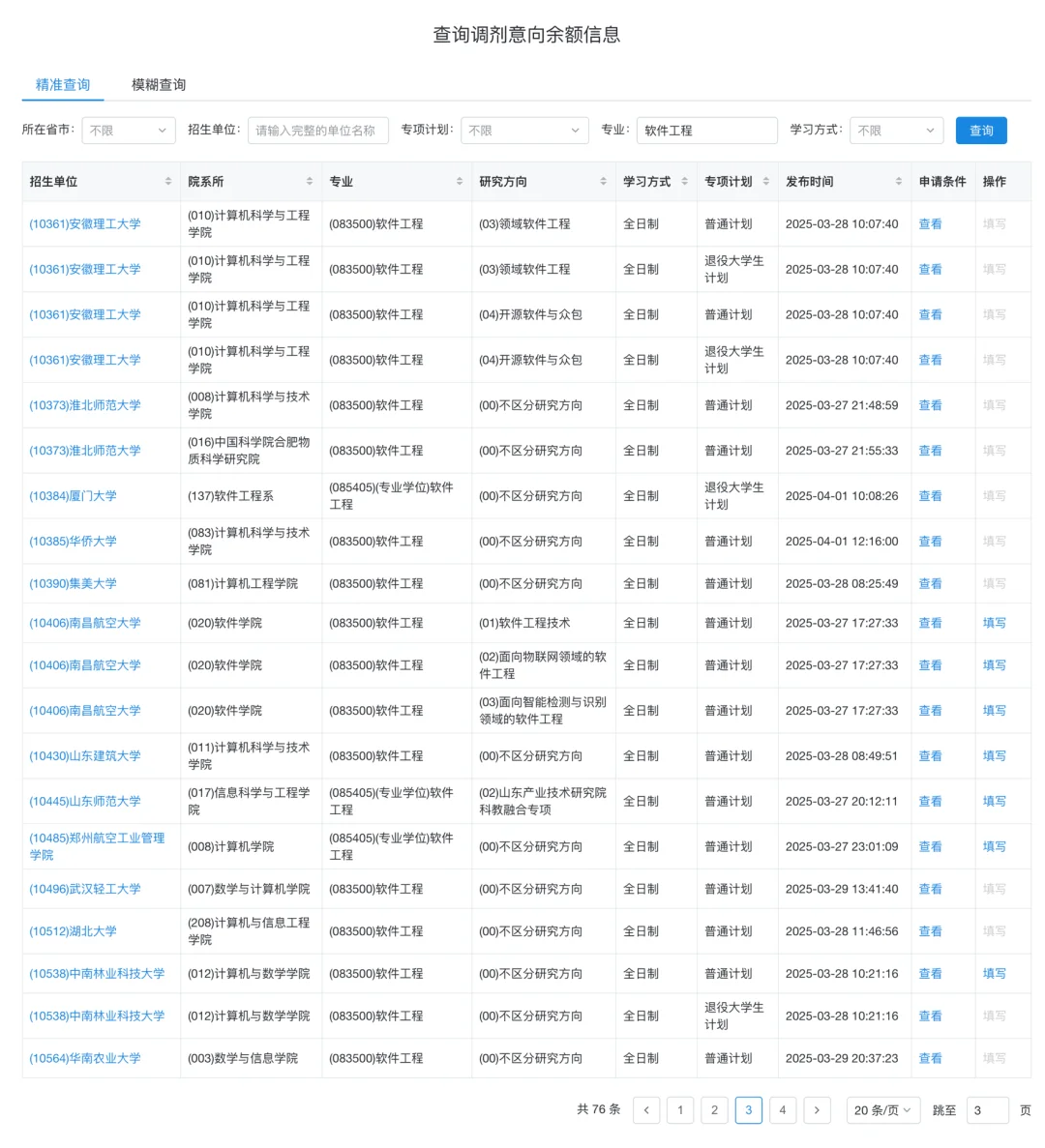Open the (10390)集美大学 link
Viewport: 1045px width, 1148px height.
pos(74,583)
